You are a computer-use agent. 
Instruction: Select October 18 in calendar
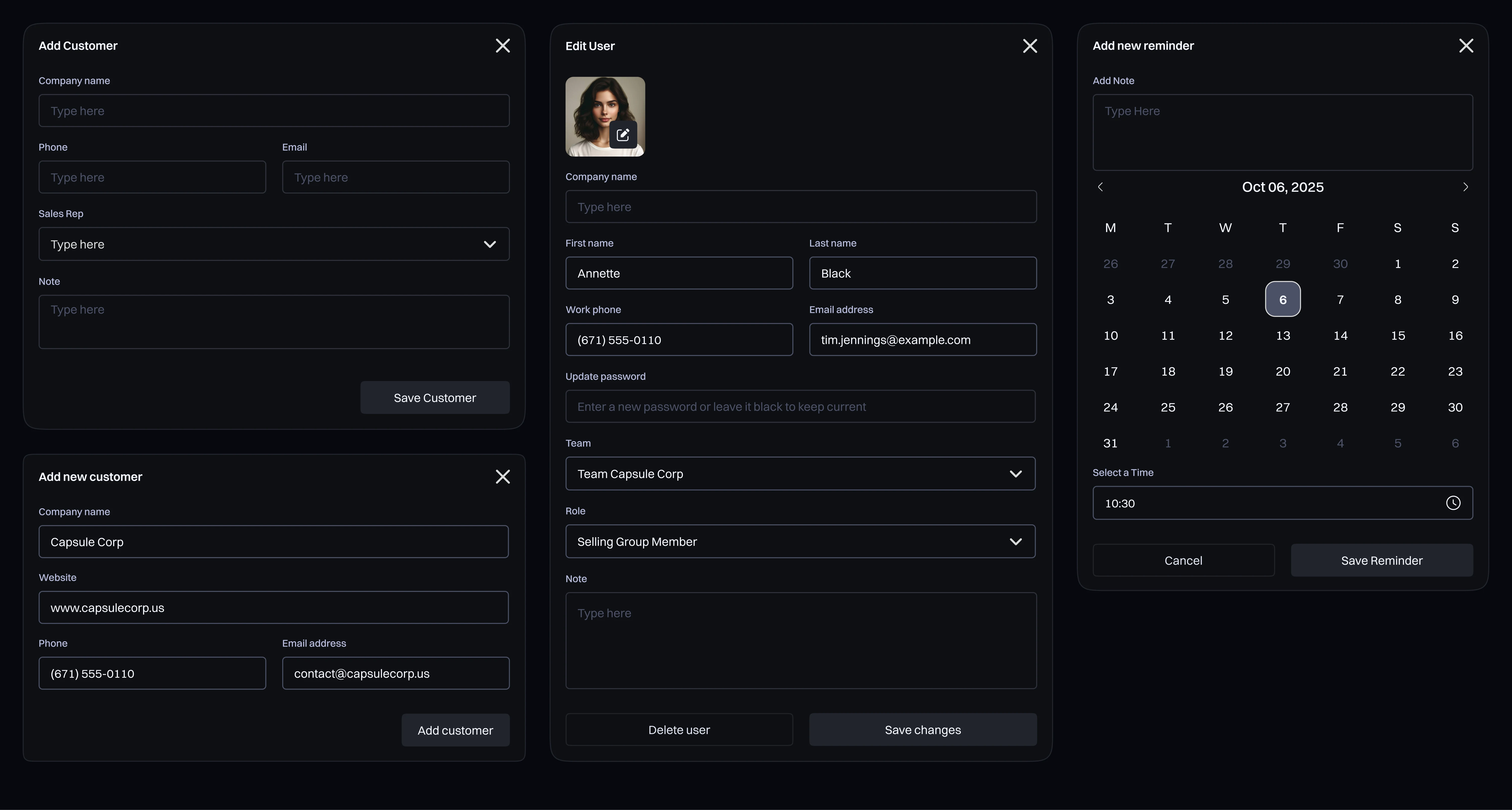(x=1168, y=371)
